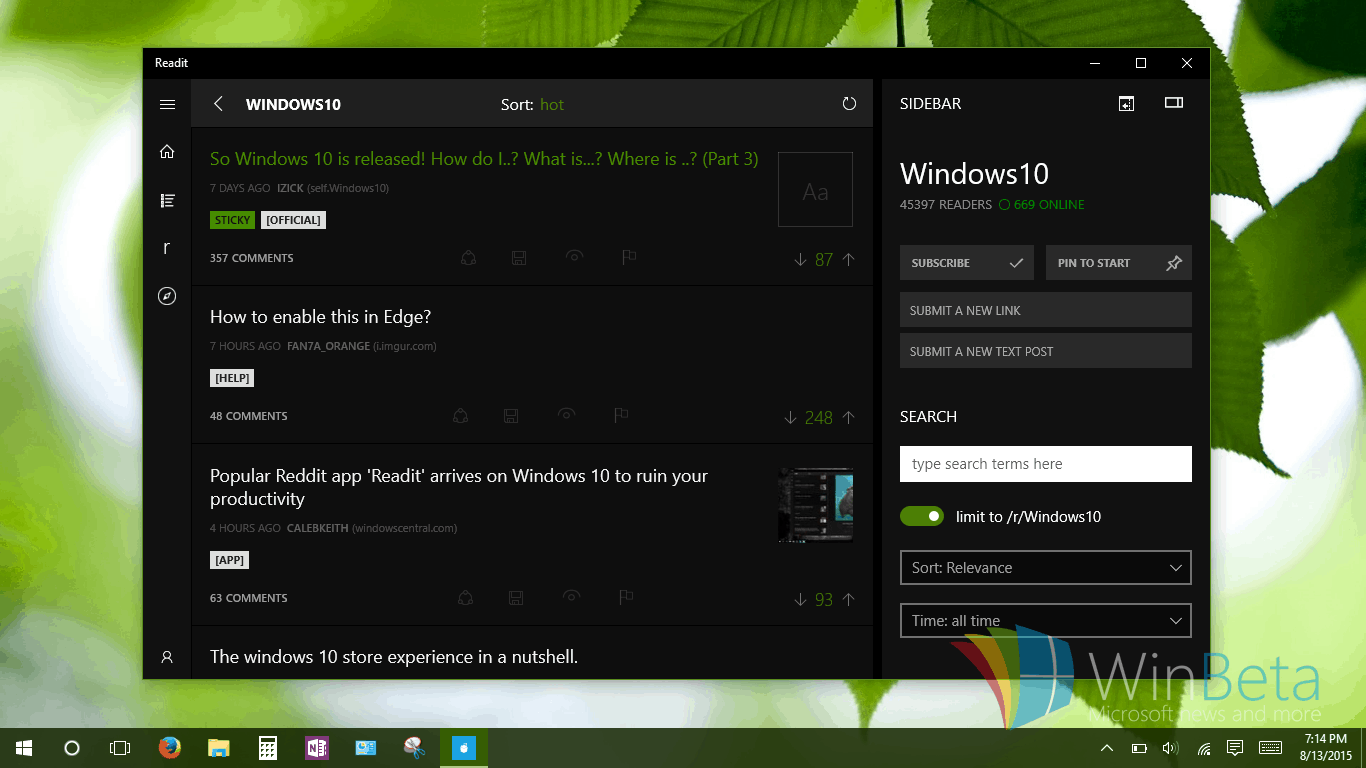
Task: Pin Windows10 subreddit to Start
Action: click(1119, 263)
